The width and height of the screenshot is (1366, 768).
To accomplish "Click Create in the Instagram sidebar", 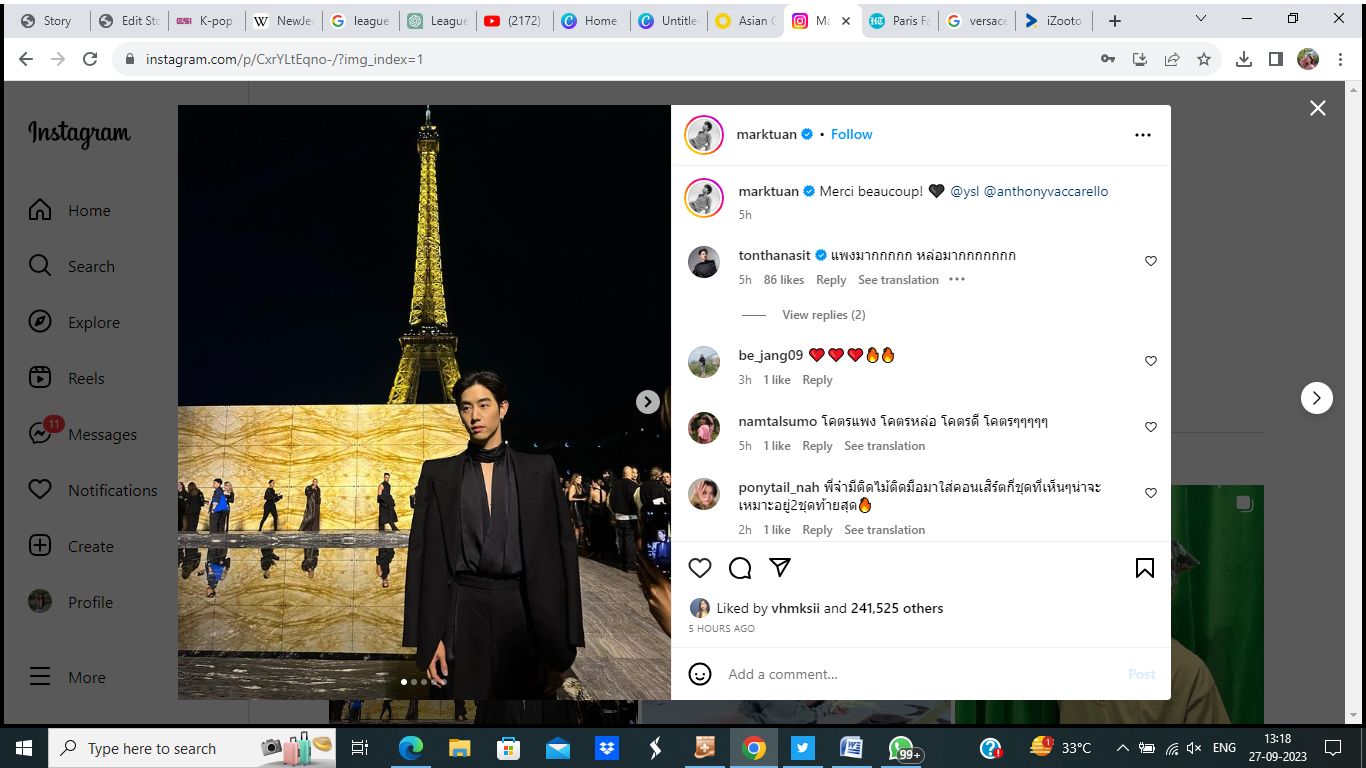I will pyautogui.click(x=70, y=546).
